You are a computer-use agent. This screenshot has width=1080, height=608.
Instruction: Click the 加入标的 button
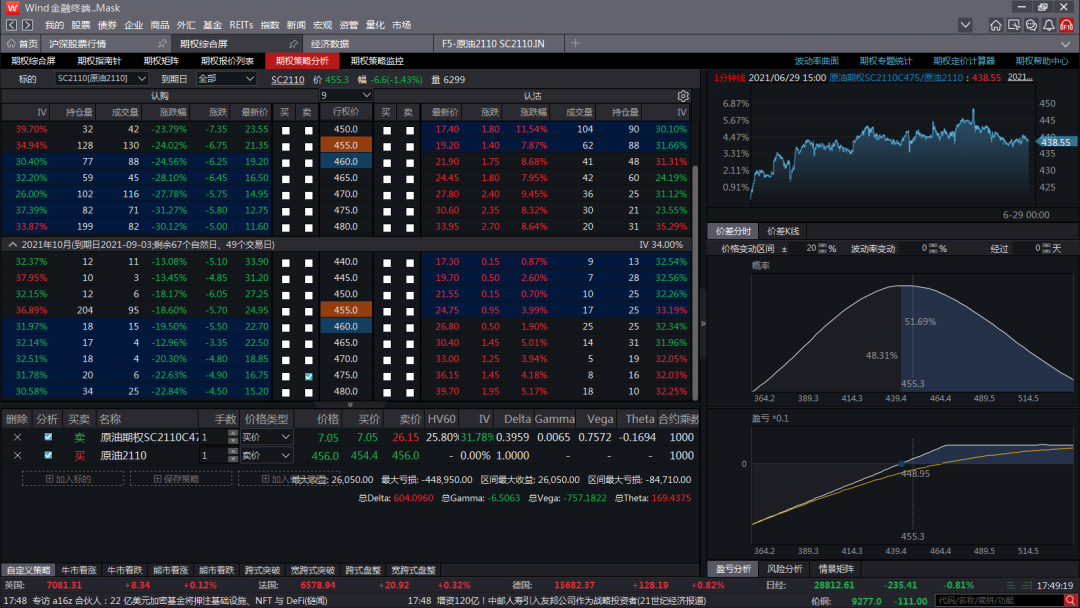73,479
